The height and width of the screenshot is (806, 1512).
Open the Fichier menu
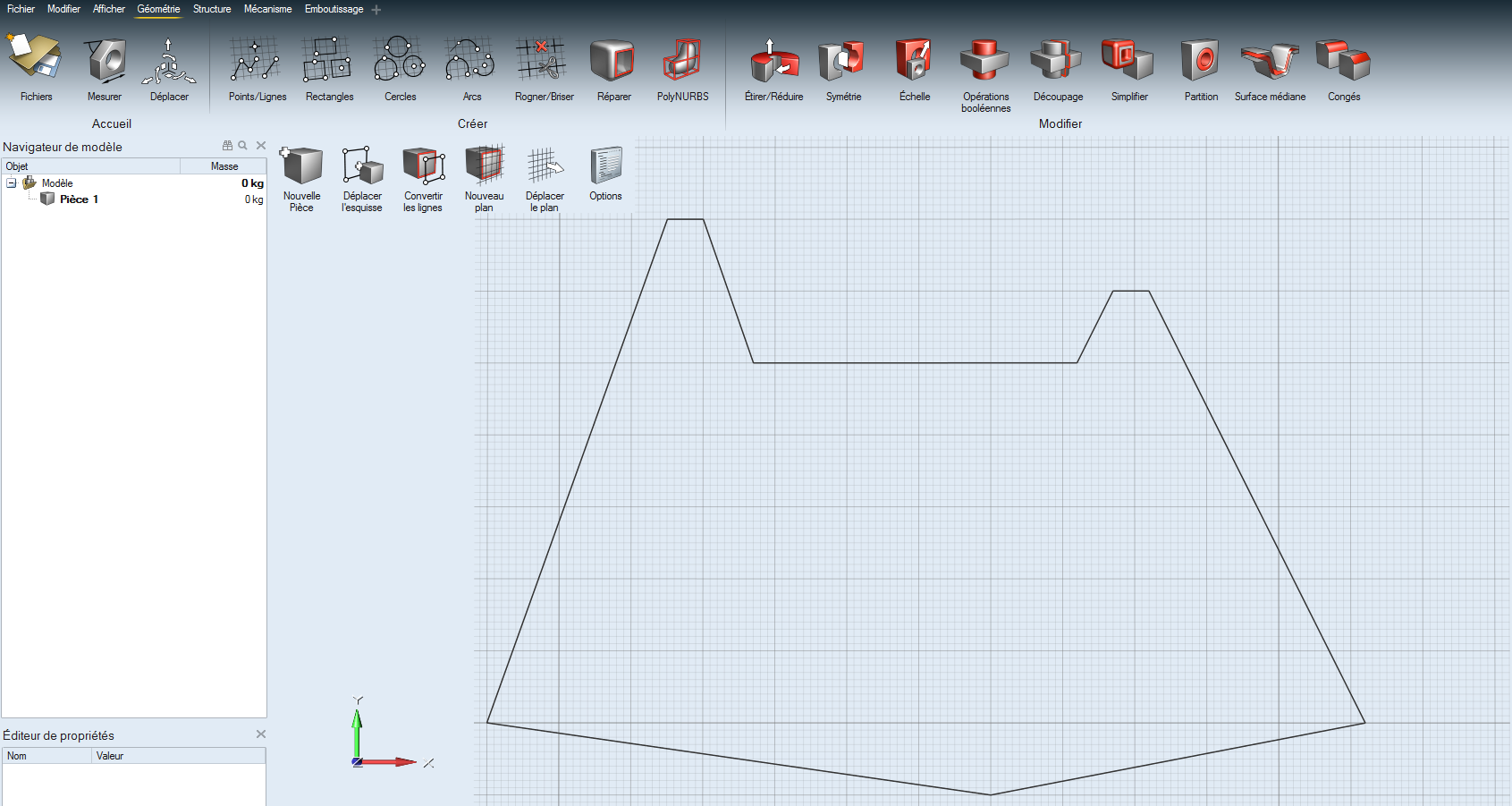point(21,9)
